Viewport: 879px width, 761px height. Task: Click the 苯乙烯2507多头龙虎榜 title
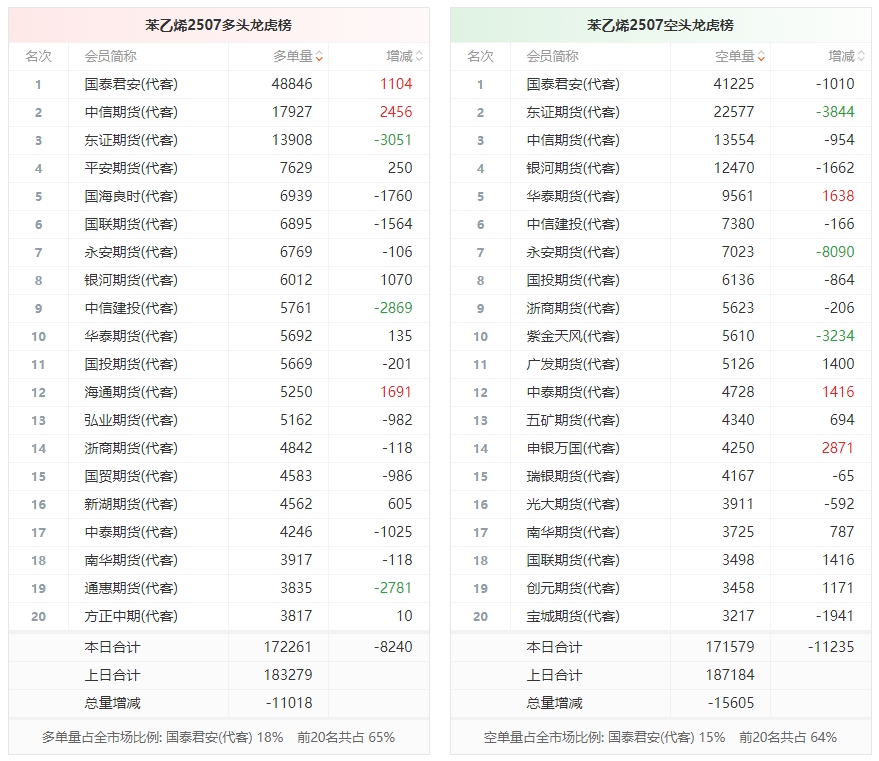tap(219, 25)
